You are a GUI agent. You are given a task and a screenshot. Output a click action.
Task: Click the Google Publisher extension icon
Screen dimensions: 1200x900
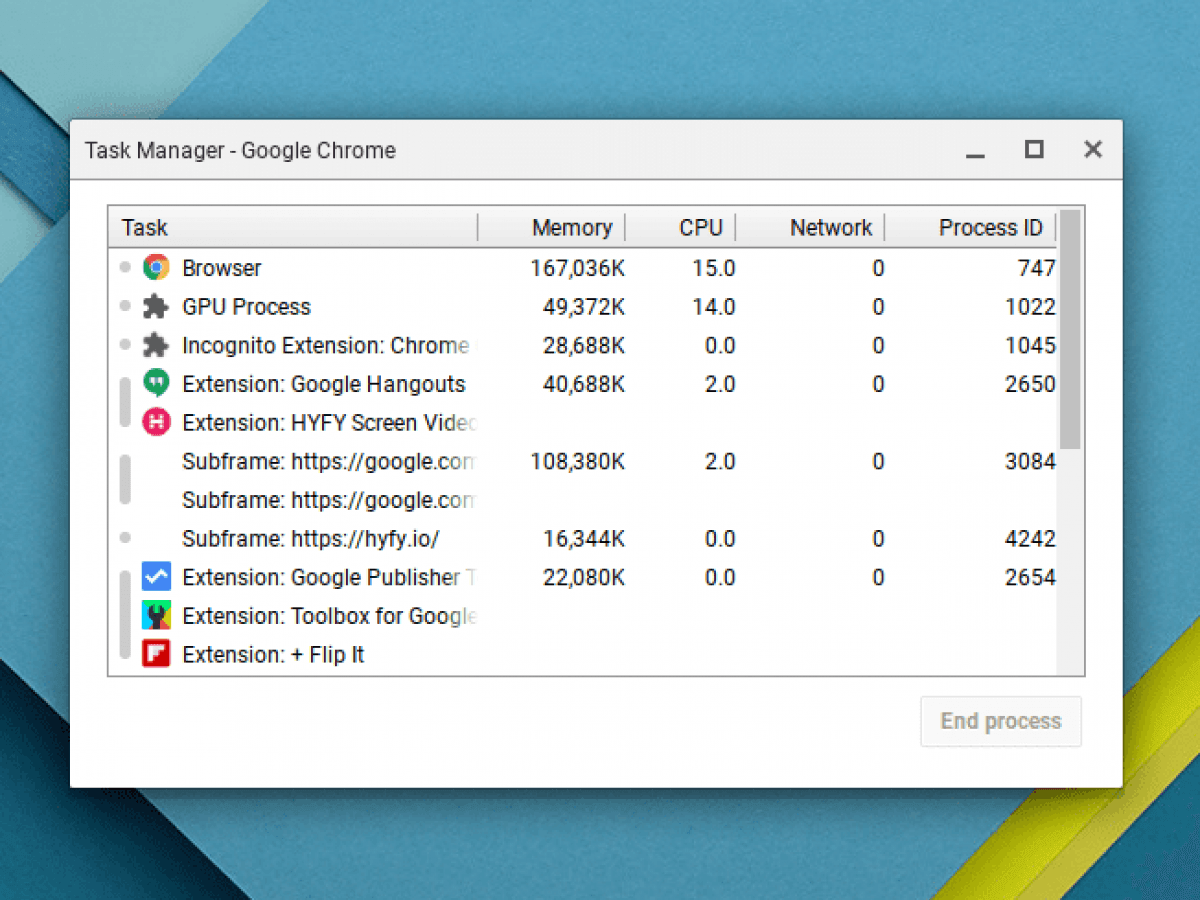(156, 577)
